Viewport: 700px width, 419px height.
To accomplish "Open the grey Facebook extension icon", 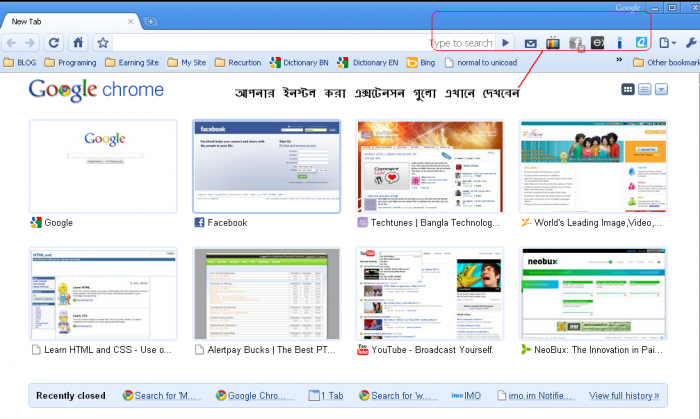I will coord(576,43).
